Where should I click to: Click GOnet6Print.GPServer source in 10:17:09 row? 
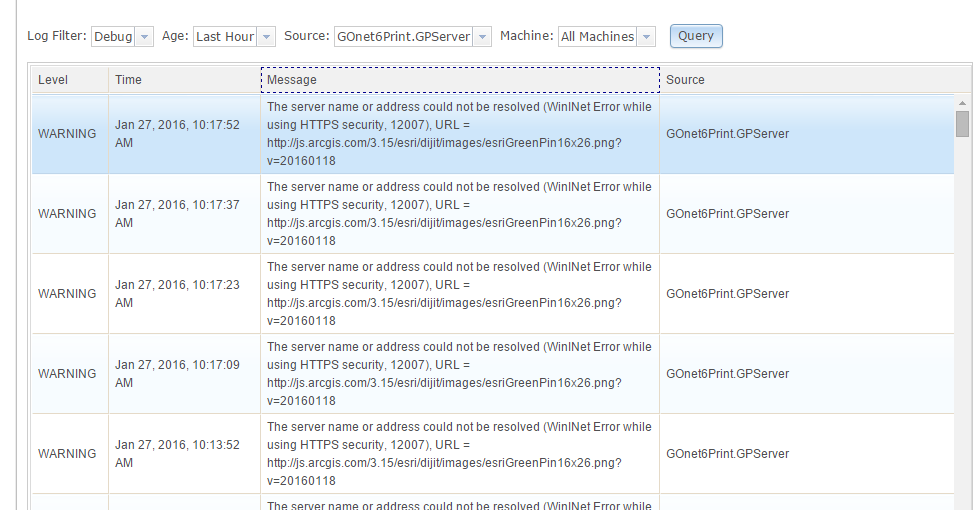727,374
